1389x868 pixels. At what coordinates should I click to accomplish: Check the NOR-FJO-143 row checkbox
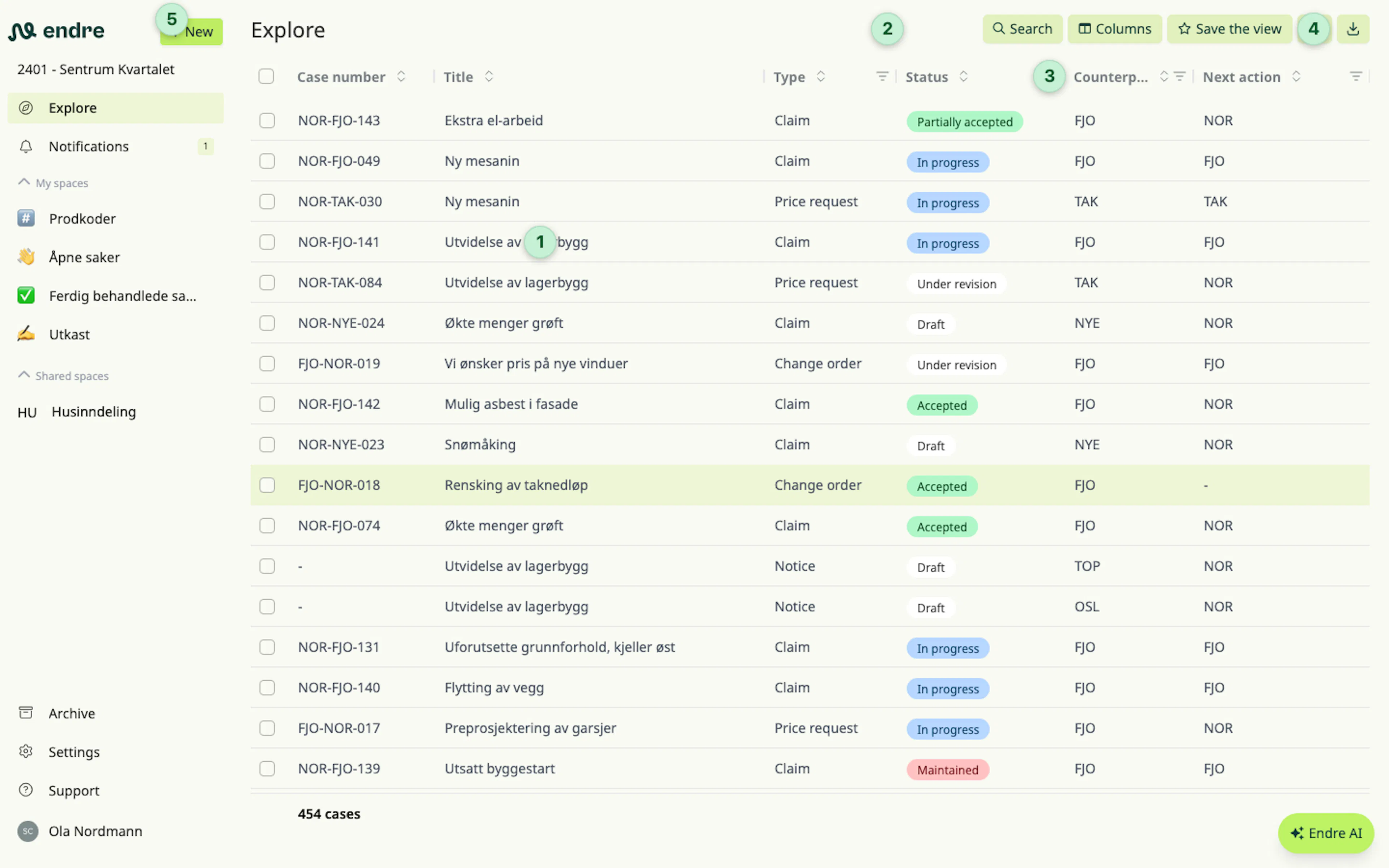click(267, 120)
